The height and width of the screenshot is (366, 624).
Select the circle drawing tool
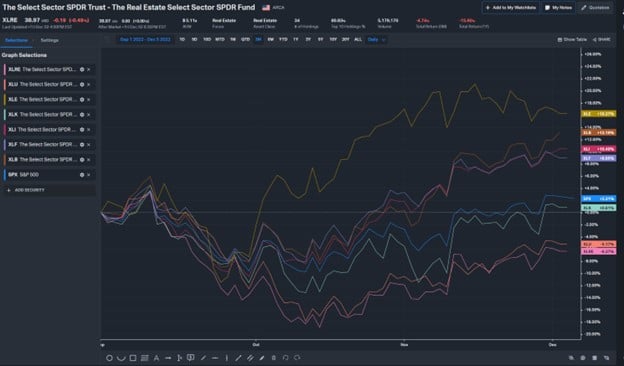pos(109,358)
